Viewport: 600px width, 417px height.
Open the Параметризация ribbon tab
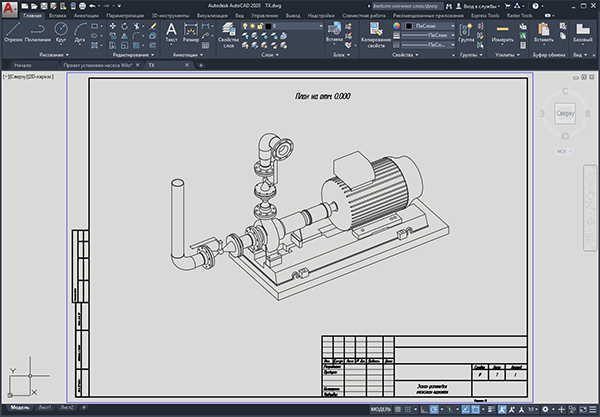125,16
